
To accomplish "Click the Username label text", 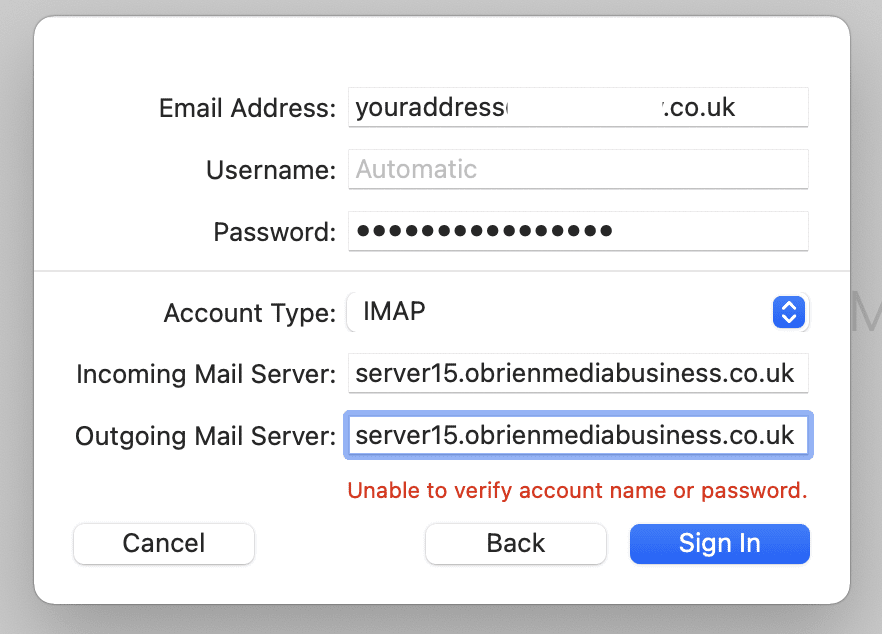I will point(270,171).
